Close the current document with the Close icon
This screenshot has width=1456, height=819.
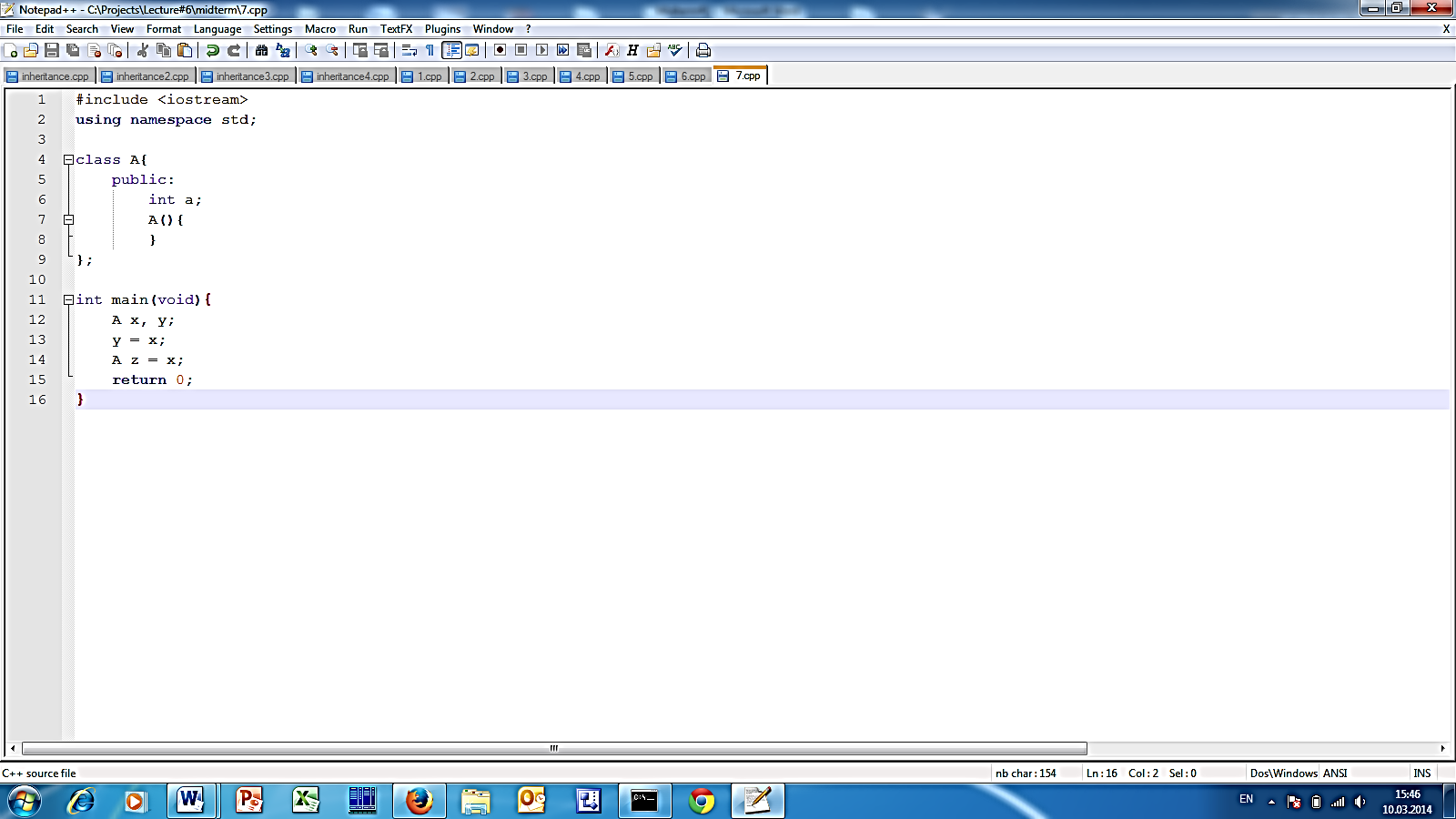94,50
